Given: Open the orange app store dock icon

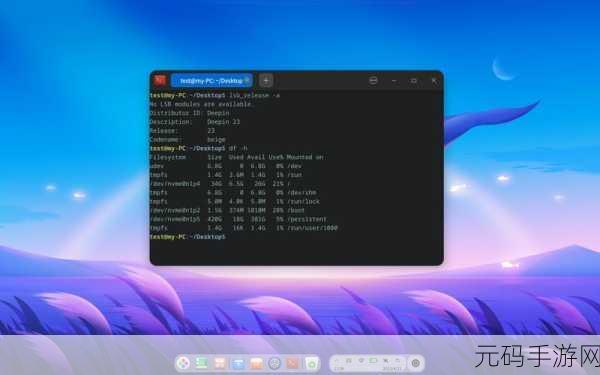Looking at the screenshot, I should click(256, 363).
